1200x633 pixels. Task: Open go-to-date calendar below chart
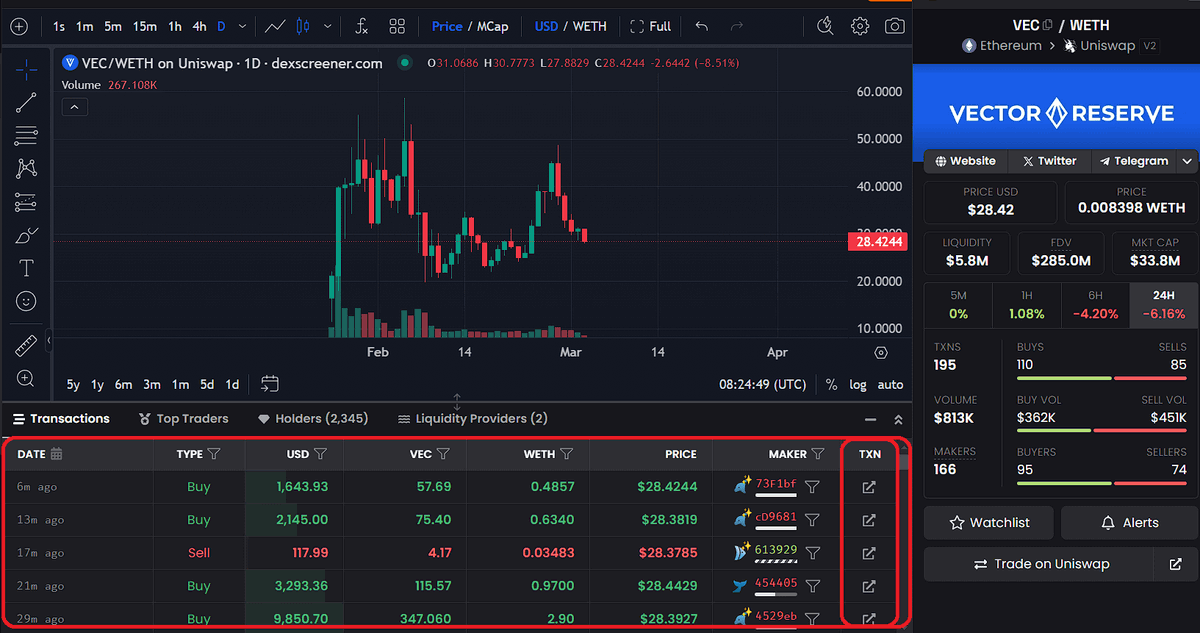click(x=269, y=384)
